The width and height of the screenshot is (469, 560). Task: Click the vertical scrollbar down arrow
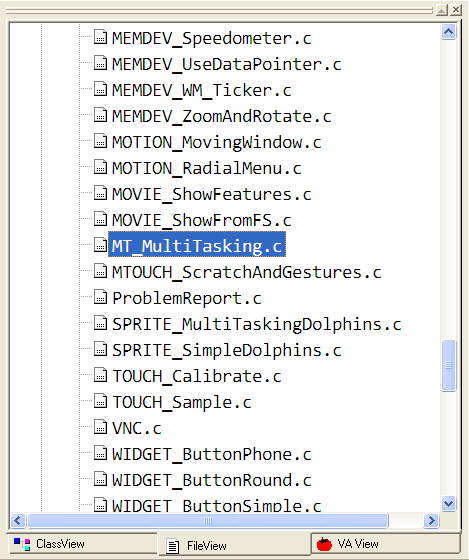[x=449, y=504]
